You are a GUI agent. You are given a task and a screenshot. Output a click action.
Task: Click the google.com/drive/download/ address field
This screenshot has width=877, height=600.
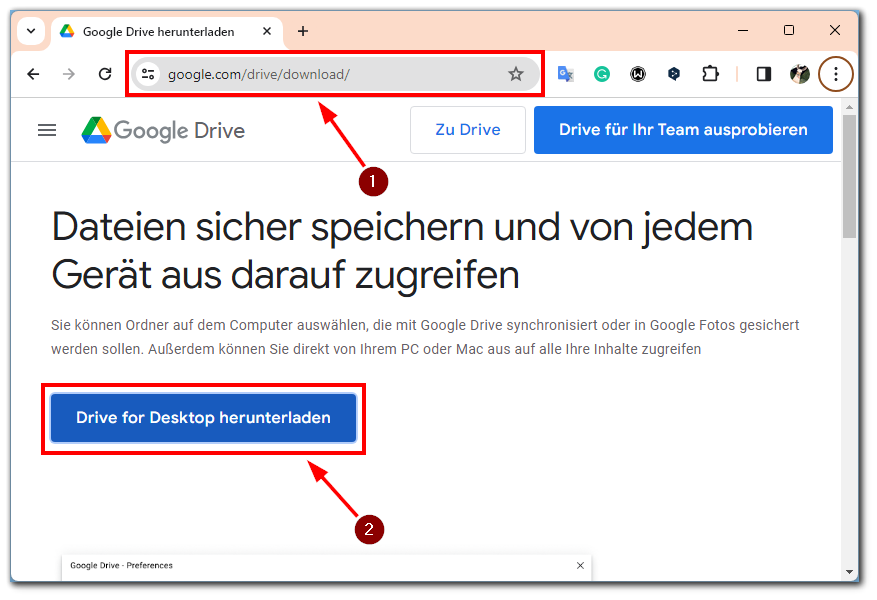(x=336, y=74)
